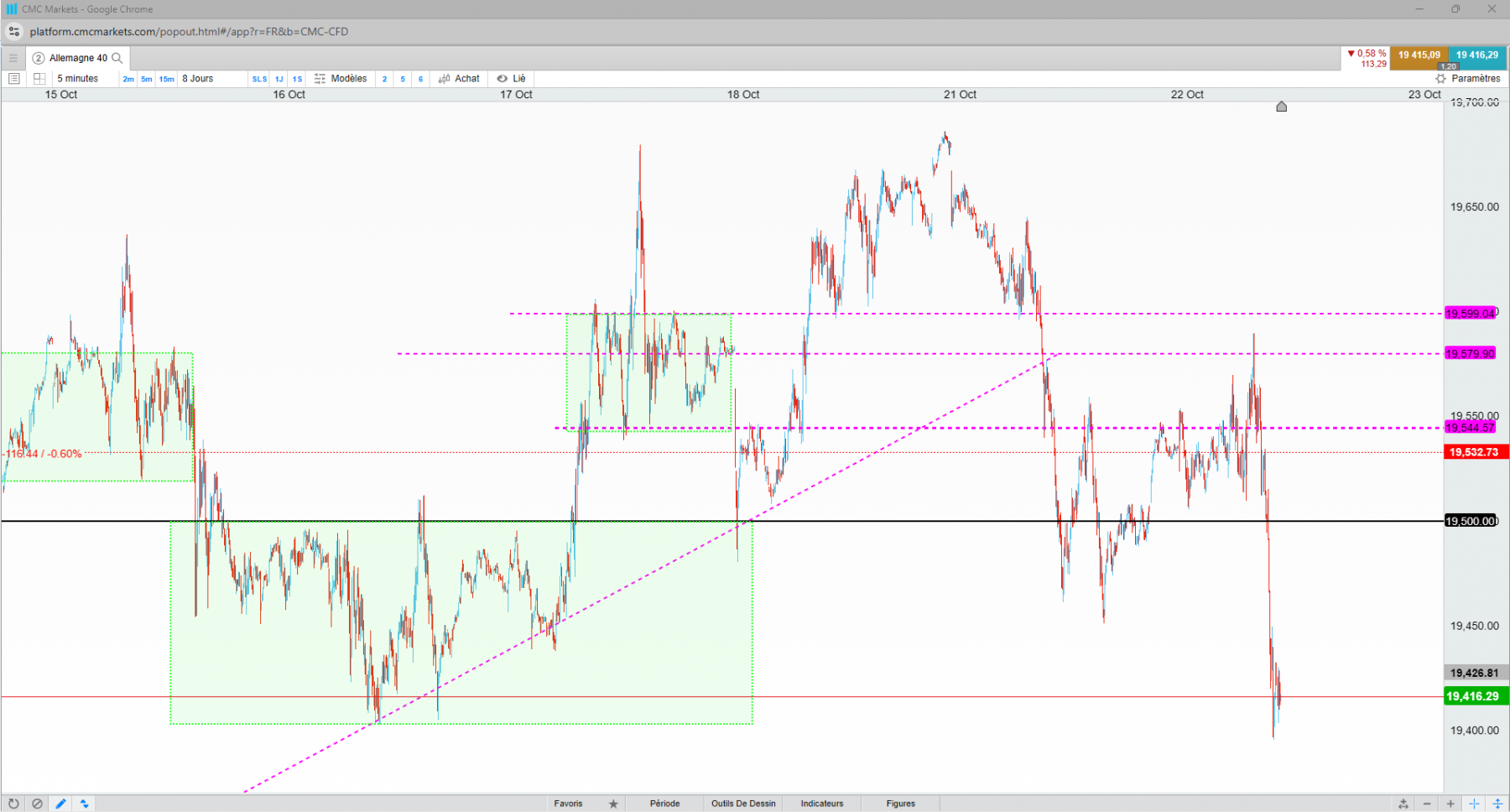Open the 8 Jours range dropdown

(x=198, y=79)
